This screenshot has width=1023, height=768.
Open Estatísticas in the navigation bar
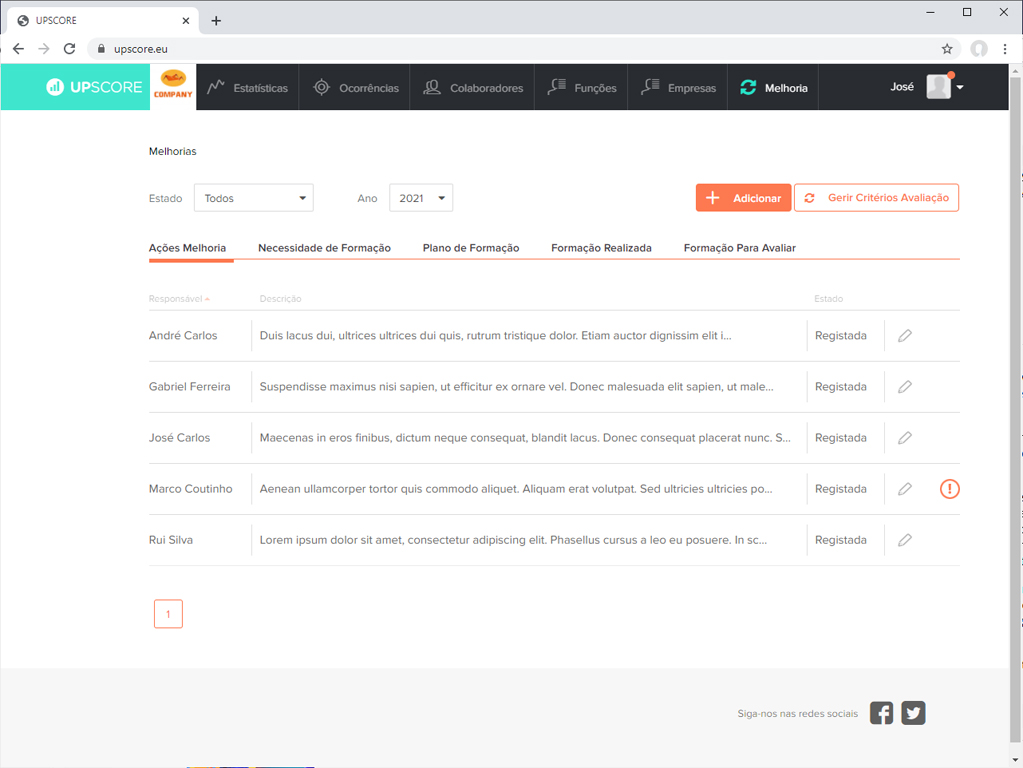[247, 87]
